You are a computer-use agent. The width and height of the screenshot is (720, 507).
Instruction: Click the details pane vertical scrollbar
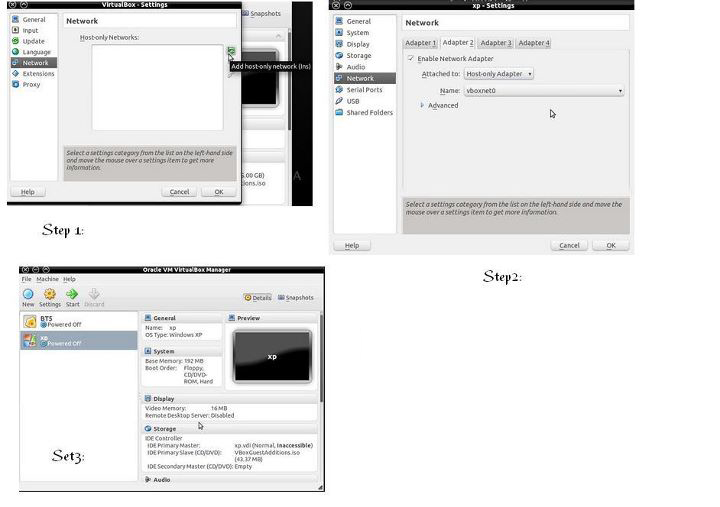(321, 358)
